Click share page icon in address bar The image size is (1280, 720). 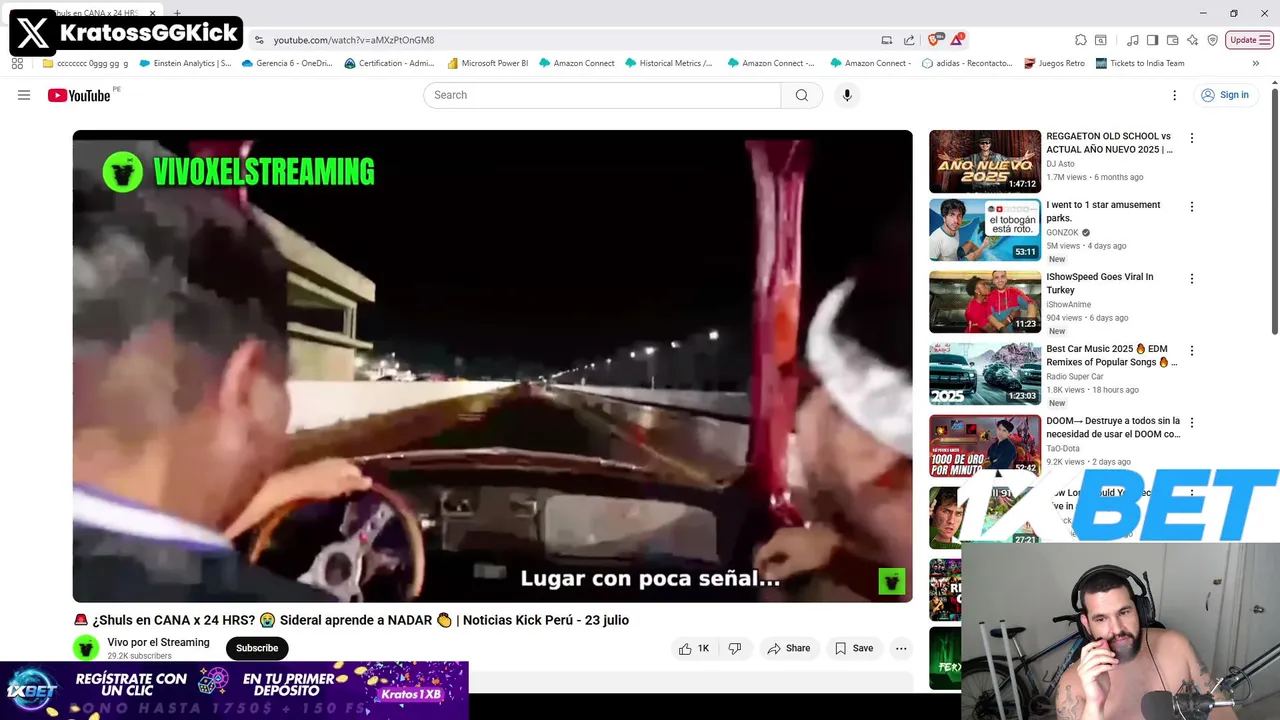(x=909, y=40)
